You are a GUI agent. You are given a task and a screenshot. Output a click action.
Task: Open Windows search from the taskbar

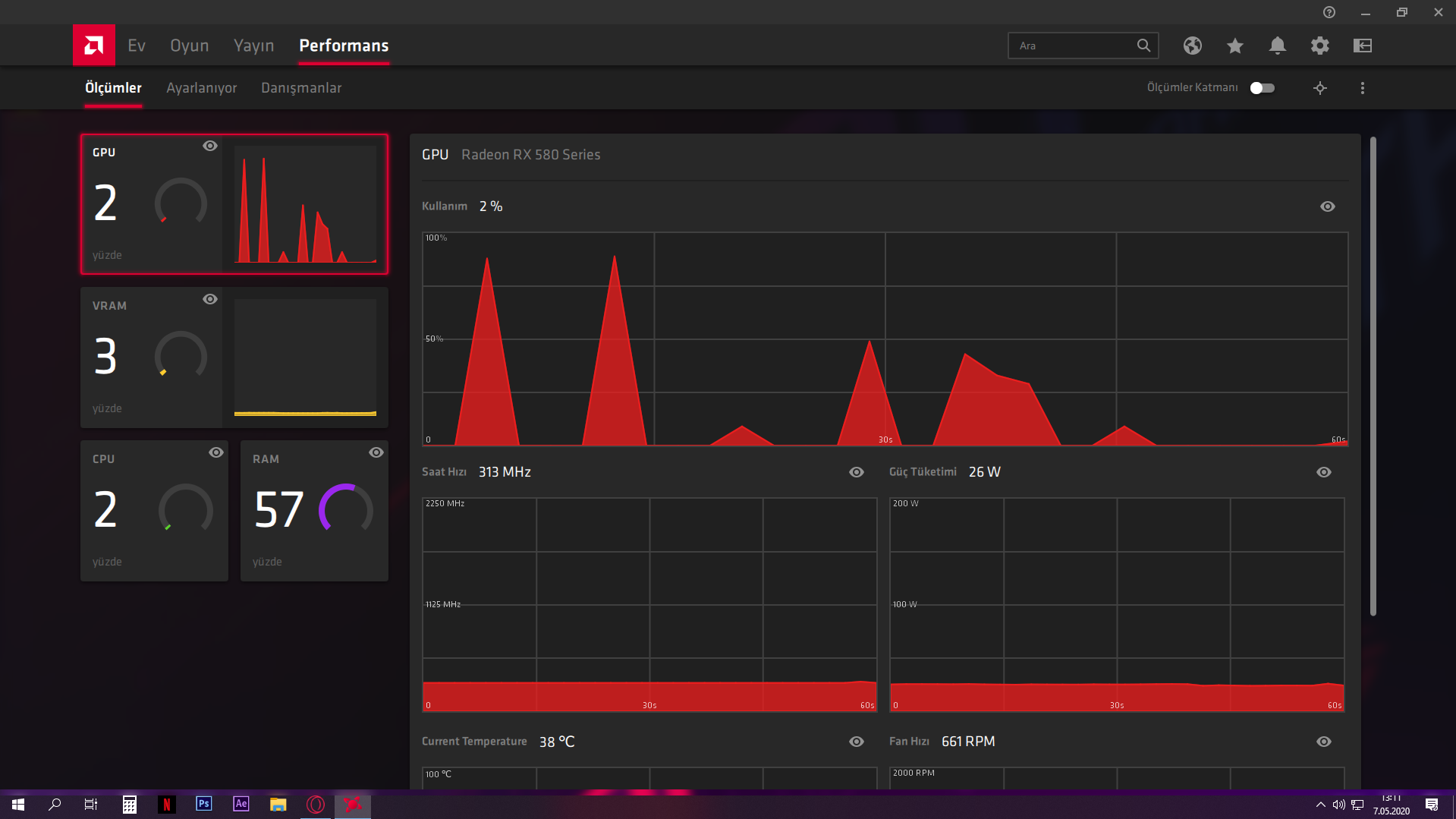[x=55, y=804]
